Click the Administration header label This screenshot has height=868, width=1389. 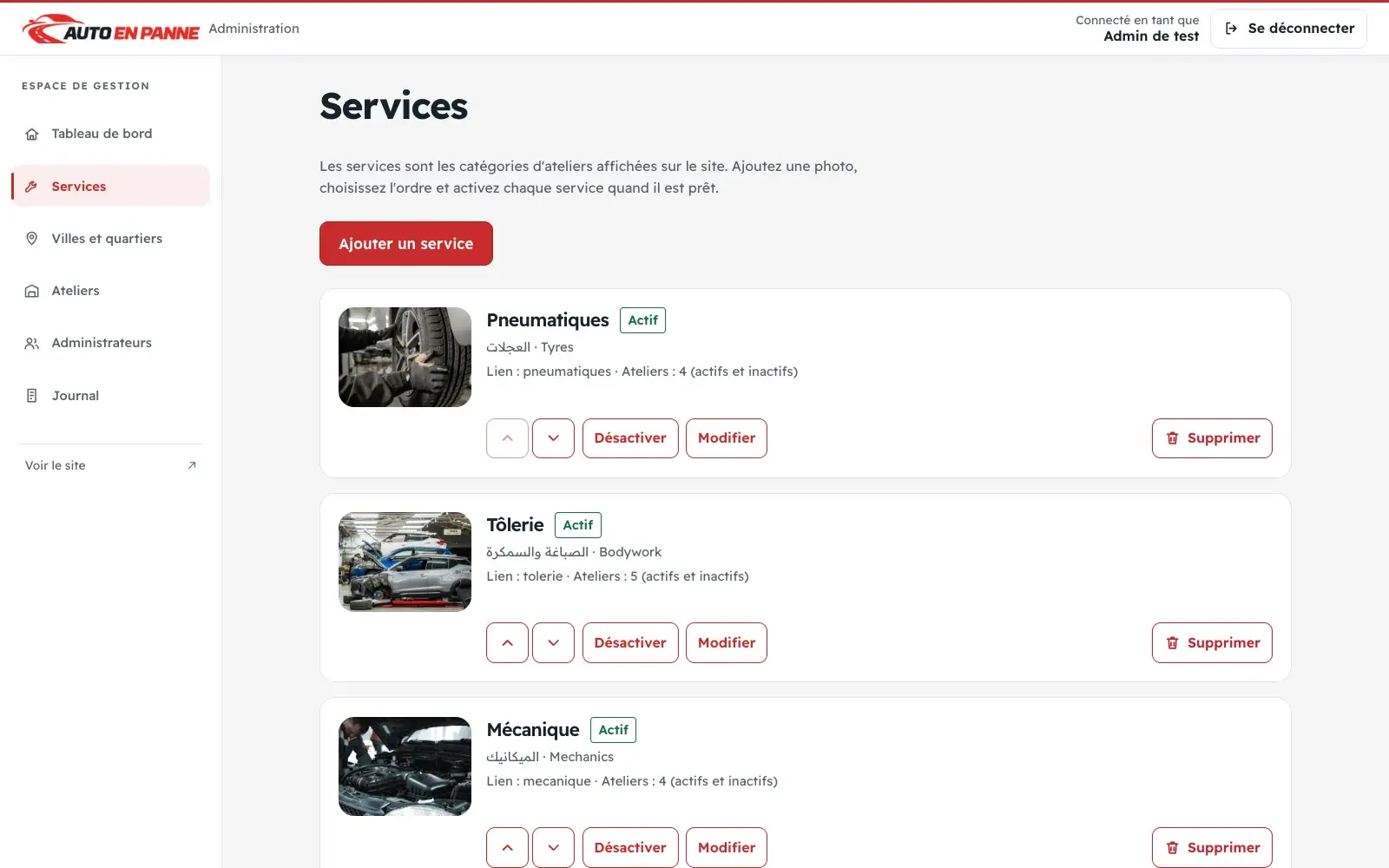coord(254,29)
